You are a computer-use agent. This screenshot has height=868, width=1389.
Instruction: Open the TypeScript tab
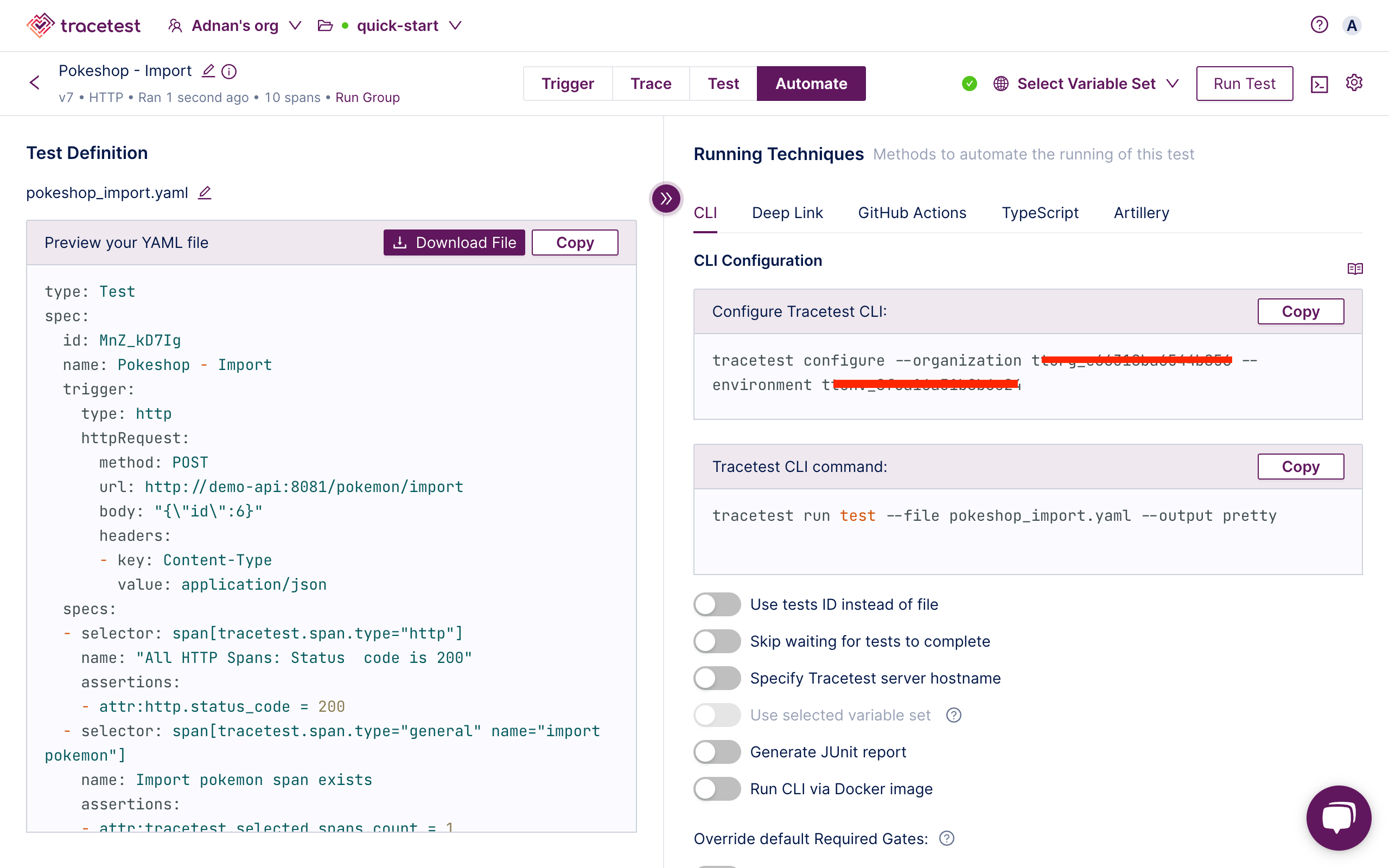point(1040,213)
